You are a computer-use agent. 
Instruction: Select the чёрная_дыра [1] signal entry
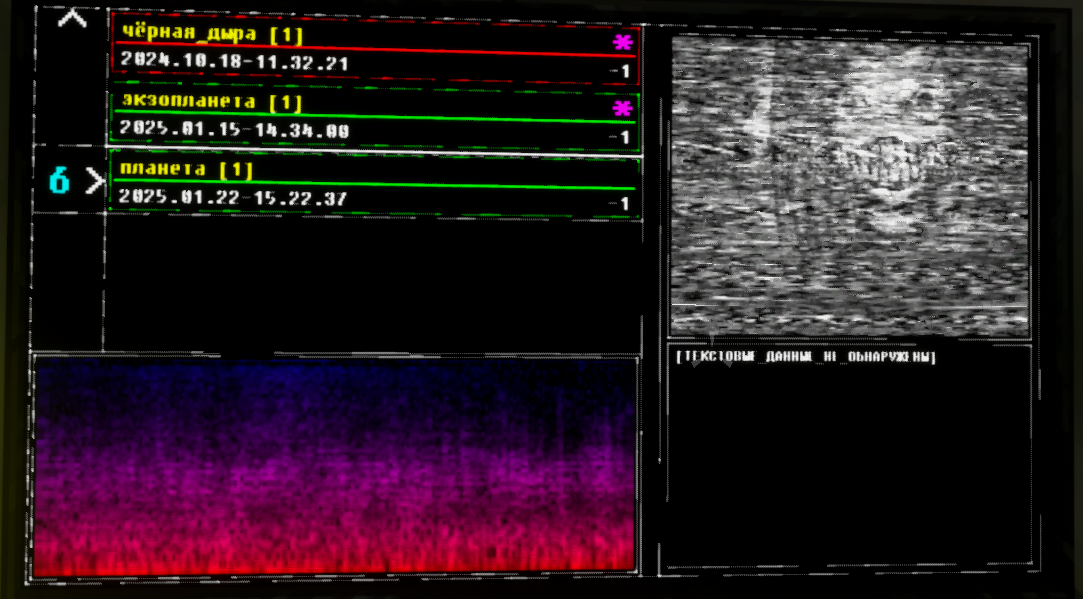click(375, 50)
